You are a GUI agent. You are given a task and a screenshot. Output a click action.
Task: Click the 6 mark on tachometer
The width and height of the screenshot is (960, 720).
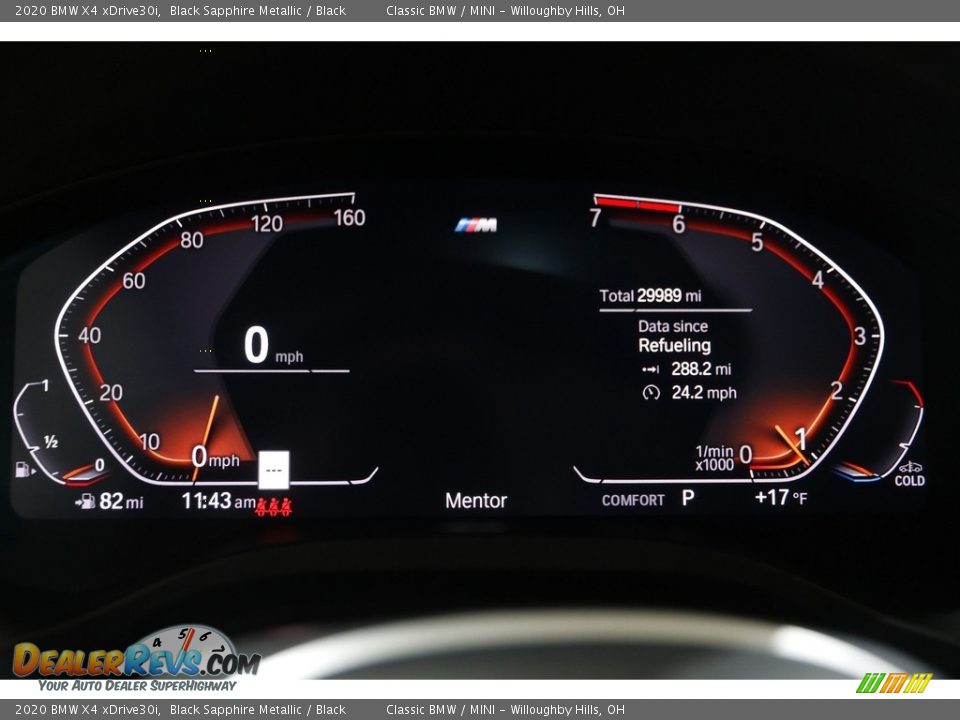(678, 225)
